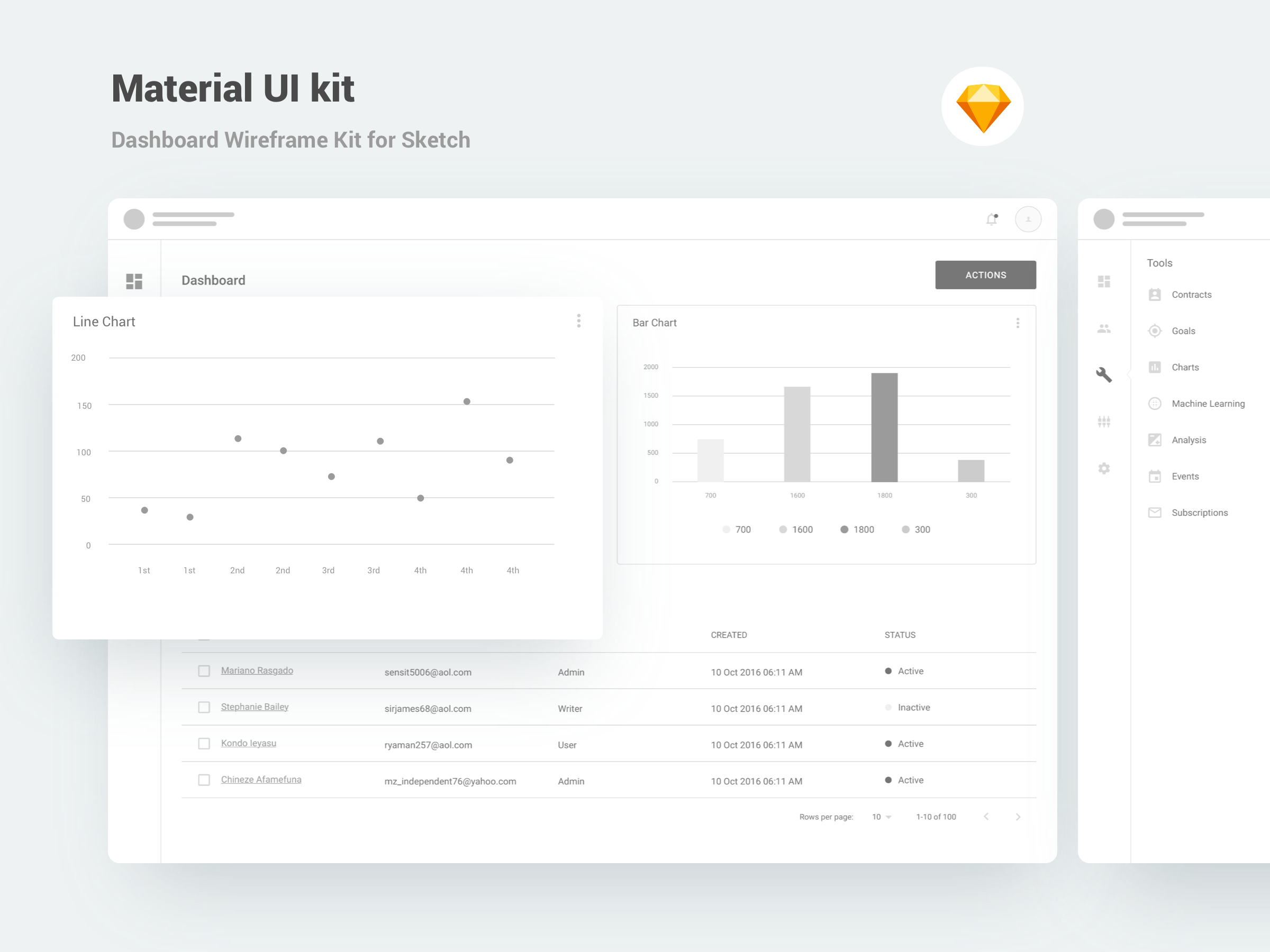Click the dashboard grid icon in left sidebar
This screenshot has height=952, width=1270.
(x=134, y=281)
